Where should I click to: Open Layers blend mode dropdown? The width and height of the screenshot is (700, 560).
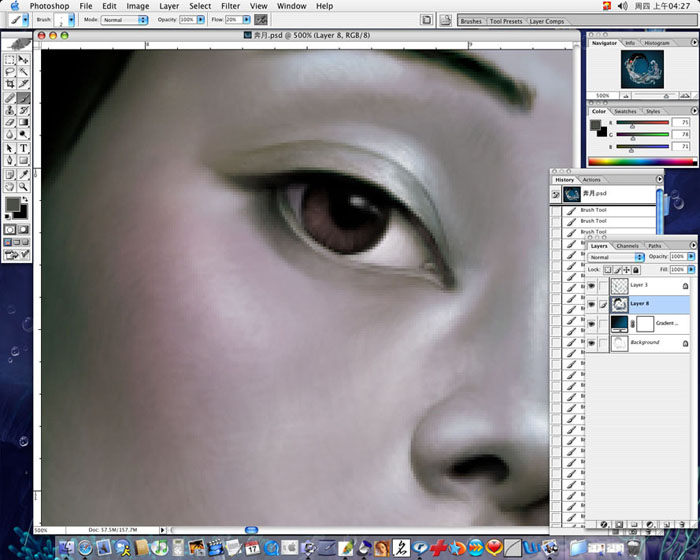tap(616, 257)
